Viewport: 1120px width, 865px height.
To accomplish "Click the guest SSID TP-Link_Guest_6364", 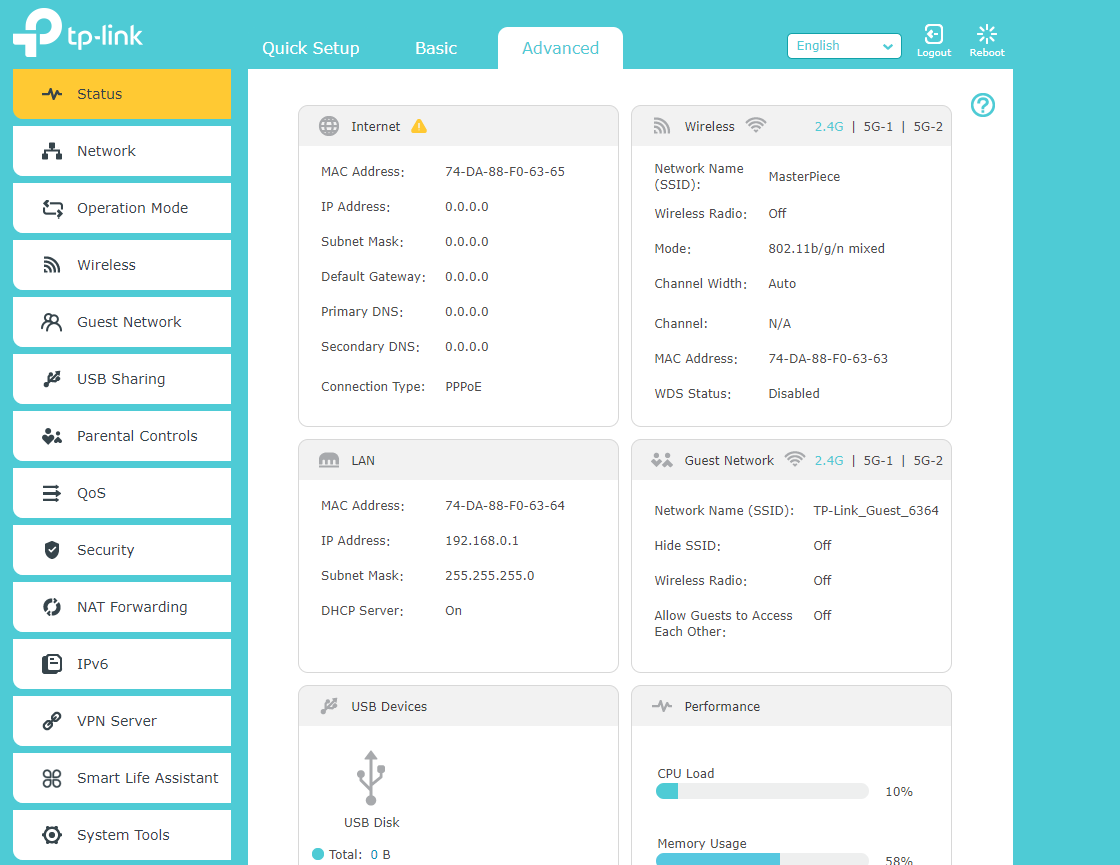I will tap(876, 511).
